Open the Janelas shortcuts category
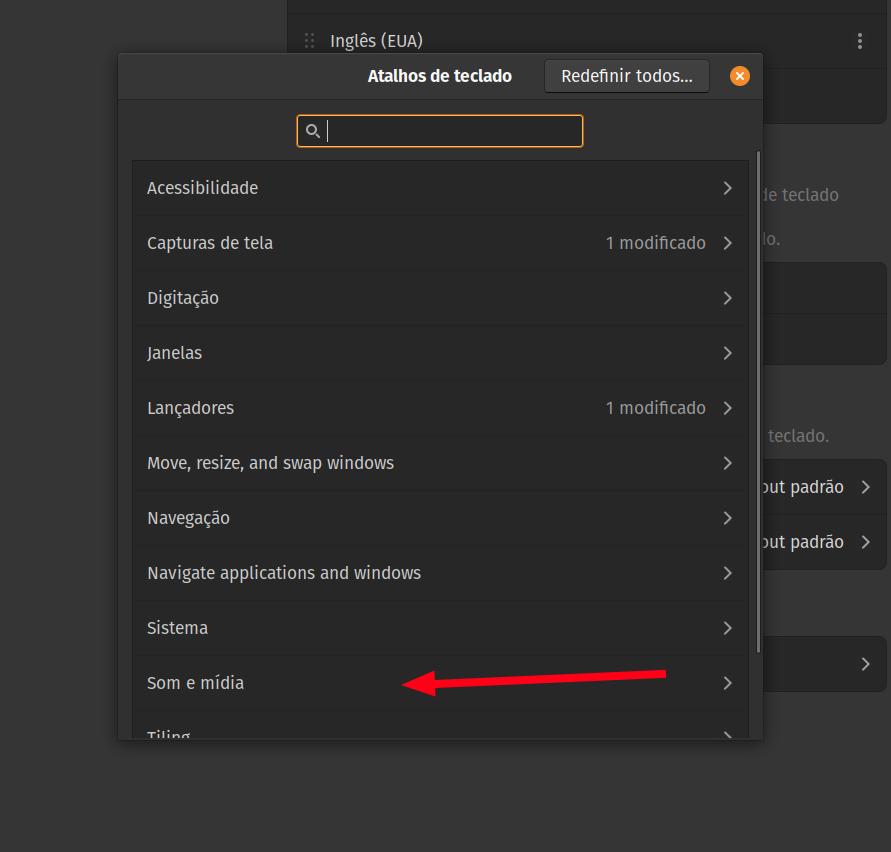 tap(440, 353)
